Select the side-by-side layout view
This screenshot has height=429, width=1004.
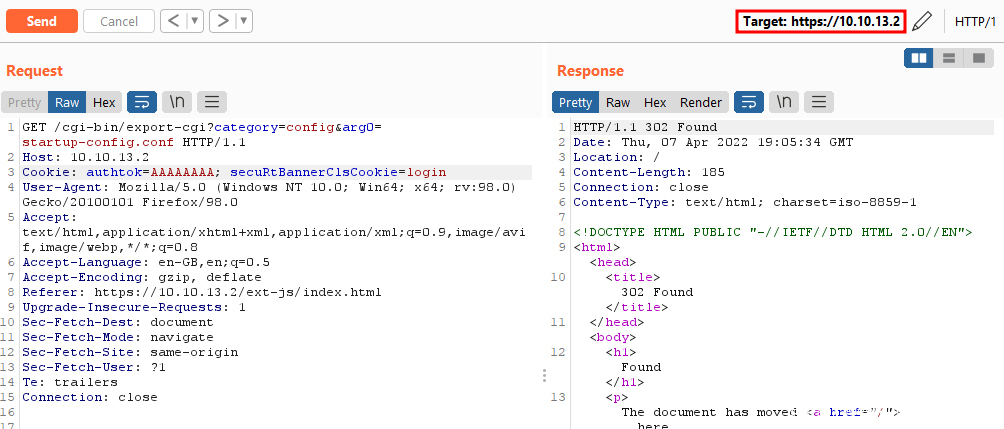pyautogui.click(x=919, y=58)
